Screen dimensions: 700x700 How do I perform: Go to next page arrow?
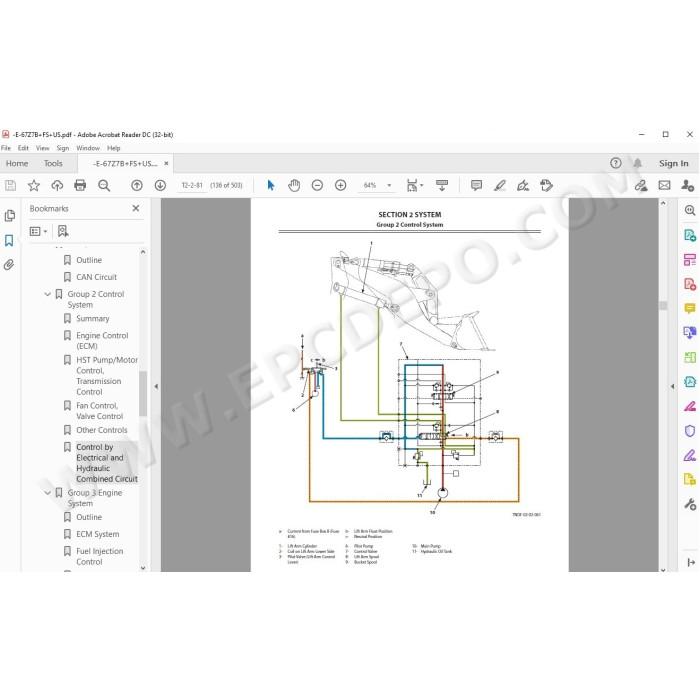[x=160, y=185]
